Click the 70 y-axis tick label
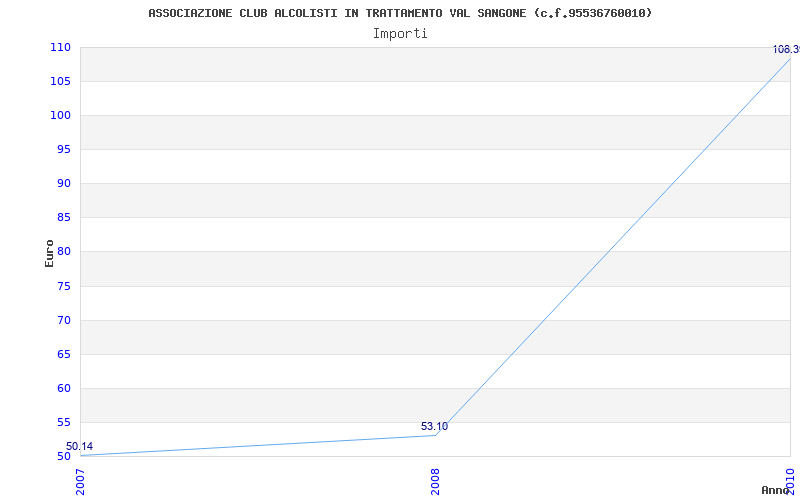This screenshot has height=500, width=800. tap(64, 320)
